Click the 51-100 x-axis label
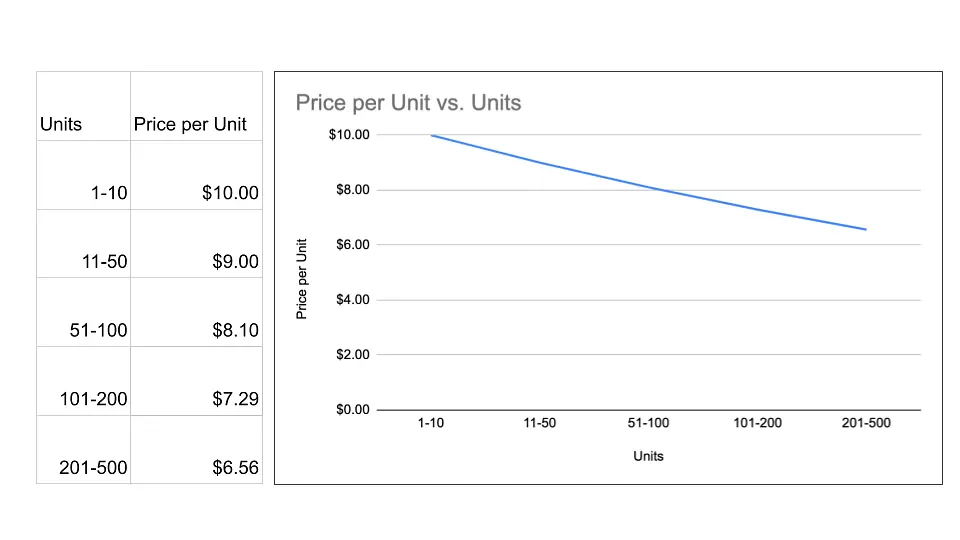Image resolution: width=960 pixels, height=540 pixels. (x=648, y=422)
